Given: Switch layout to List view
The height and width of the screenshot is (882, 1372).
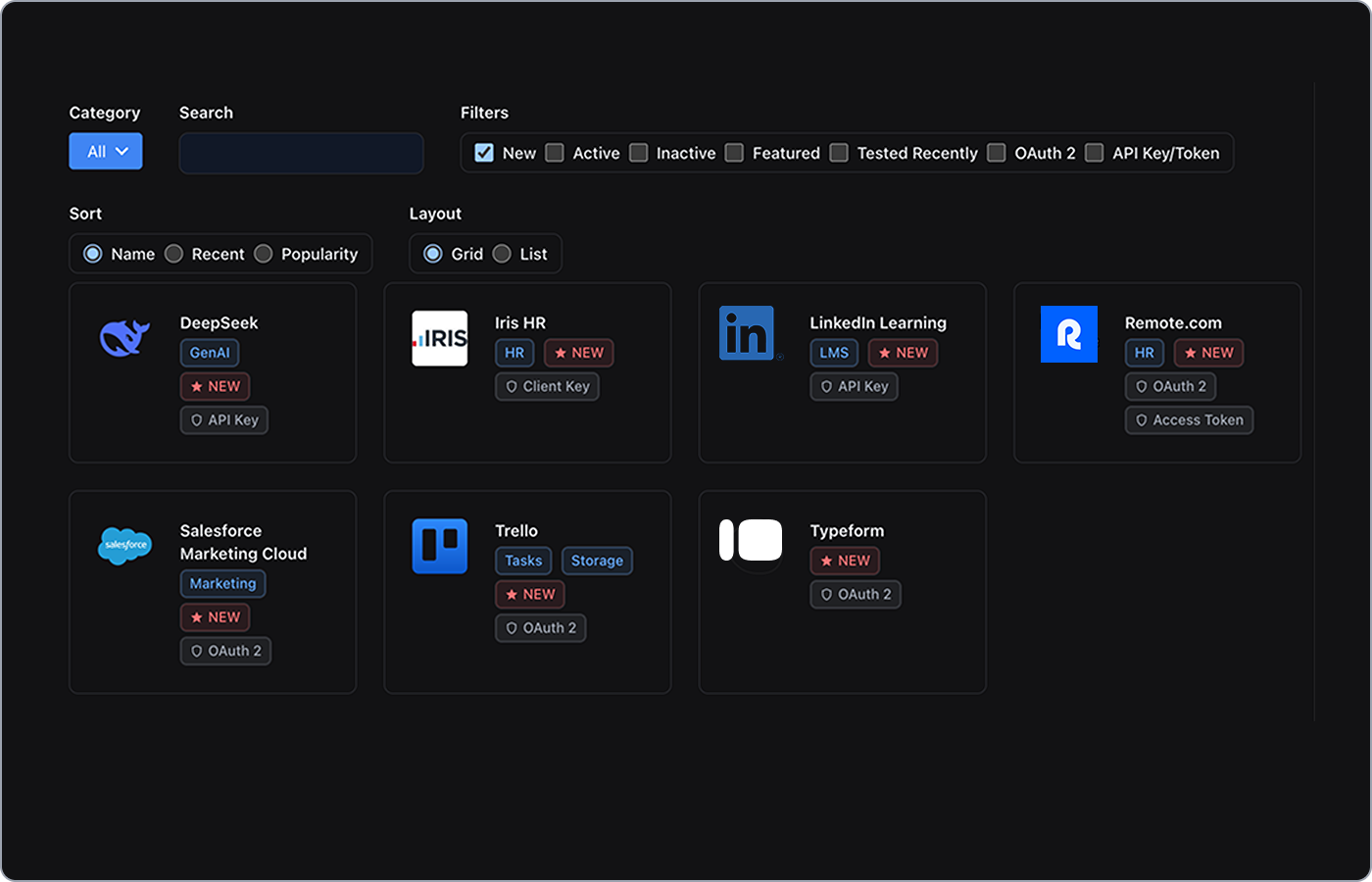Looking at the screenshot, I should 502,253.
